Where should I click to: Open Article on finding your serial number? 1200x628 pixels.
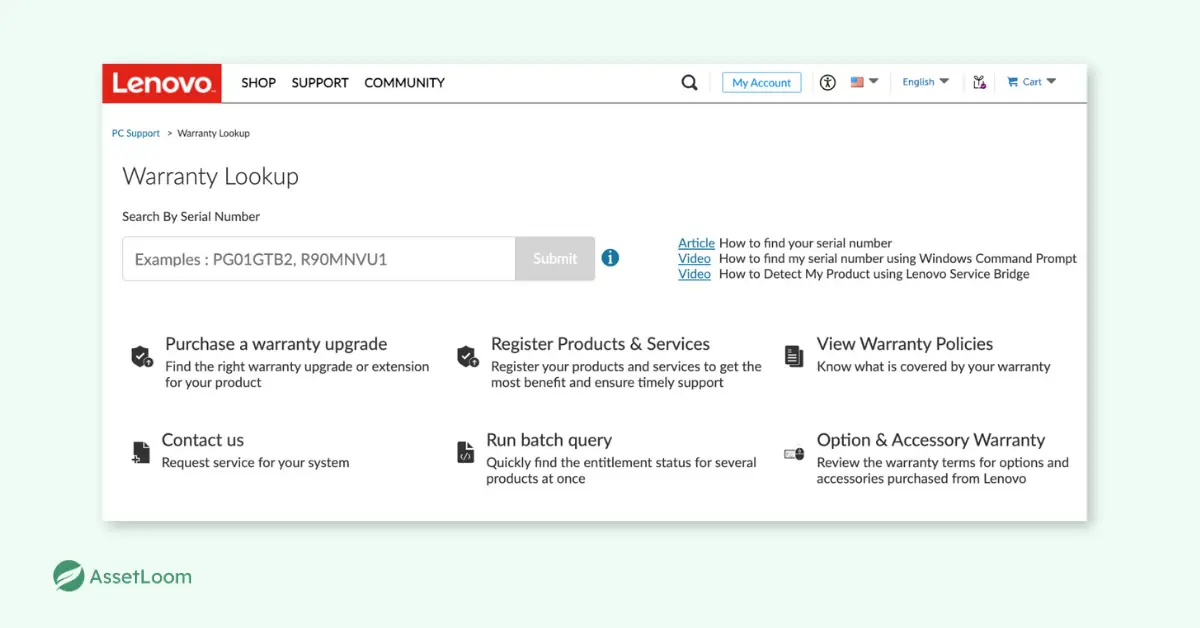tap(696, 243)
